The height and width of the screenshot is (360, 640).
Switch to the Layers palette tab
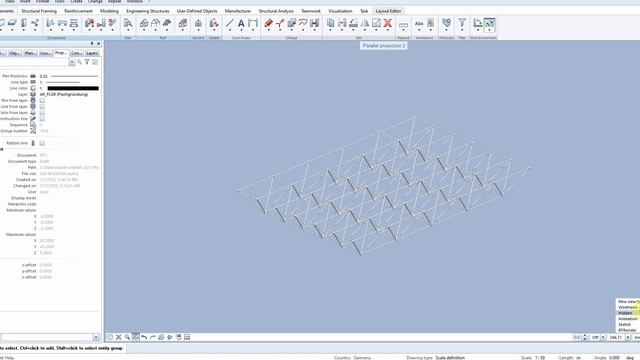(x=92, y=53)
